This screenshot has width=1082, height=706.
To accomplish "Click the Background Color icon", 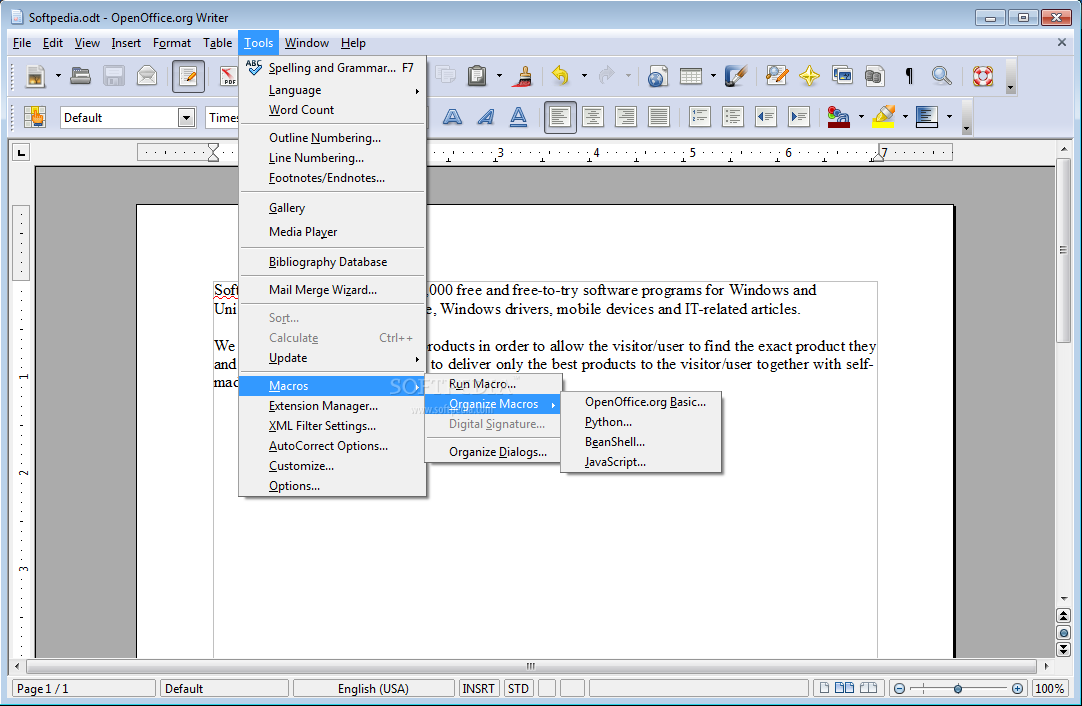I will point(927,117).
